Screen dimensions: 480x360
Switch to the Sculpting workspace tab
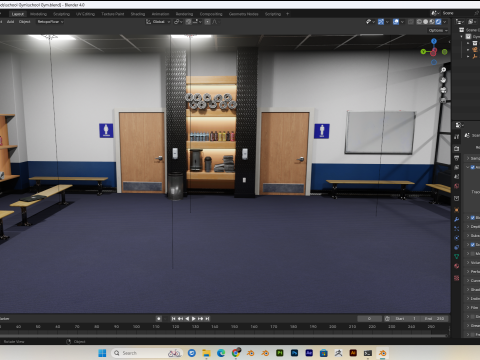[x=61, y=14]
